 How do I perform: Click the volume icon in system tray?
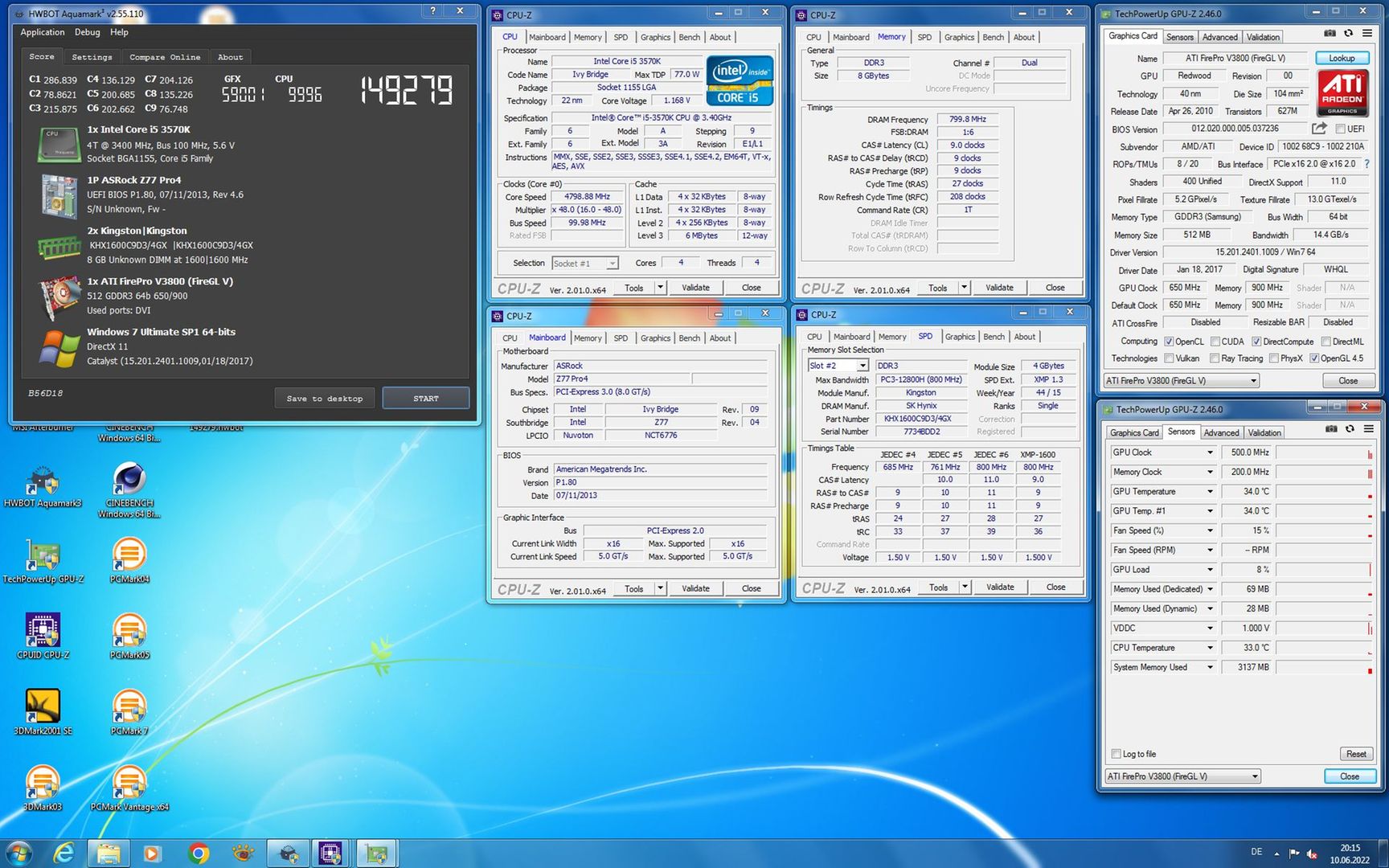click(x=1312, y=854)
